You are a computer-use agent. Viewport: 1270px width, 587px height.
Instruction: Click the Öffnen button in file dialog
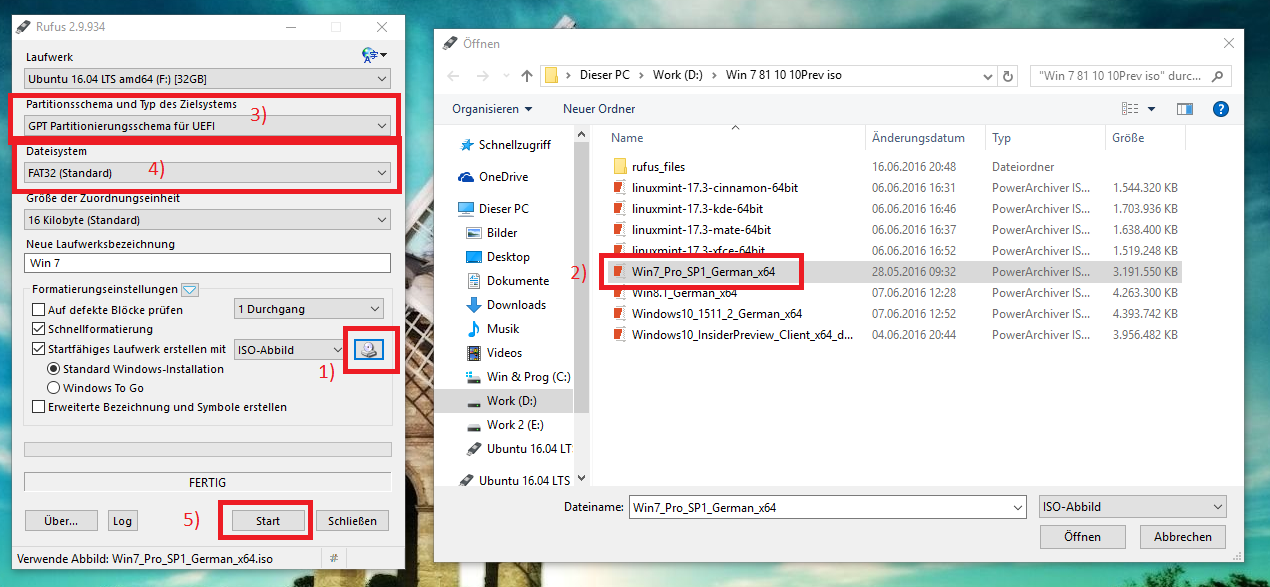click(x=1083, y=537)
